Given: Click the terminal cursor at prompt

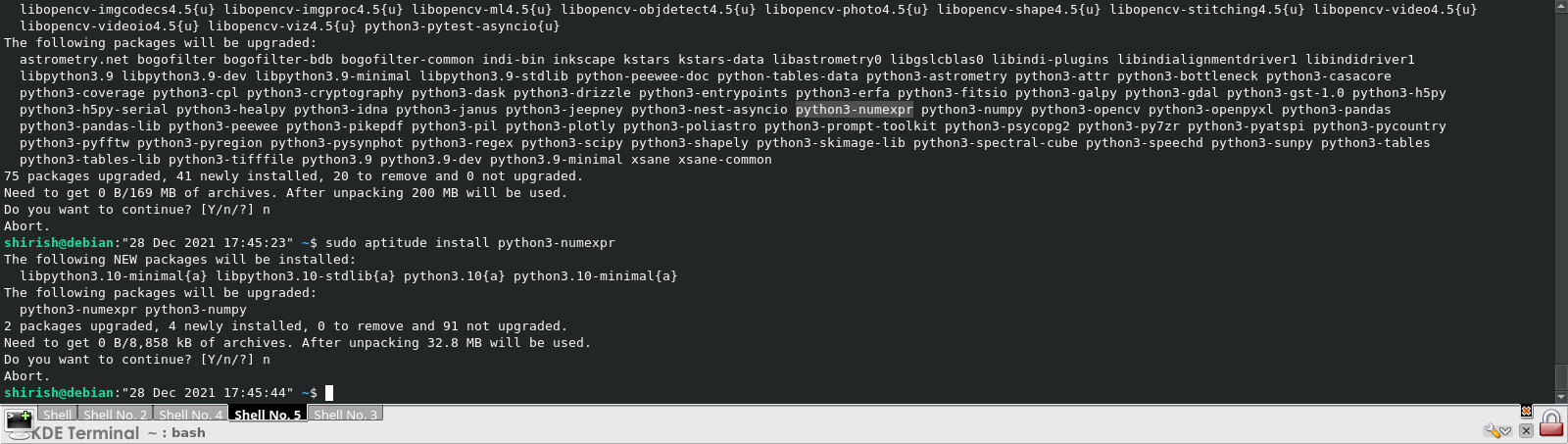Looking at the screenshot, I should (329, 392).
